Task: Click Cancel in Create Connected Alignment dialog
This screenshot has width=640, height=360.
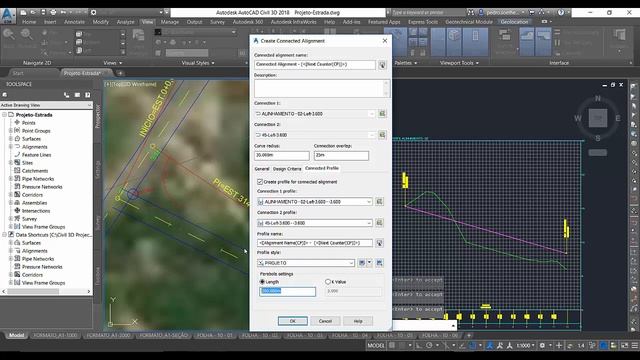Action: point(325,321)
